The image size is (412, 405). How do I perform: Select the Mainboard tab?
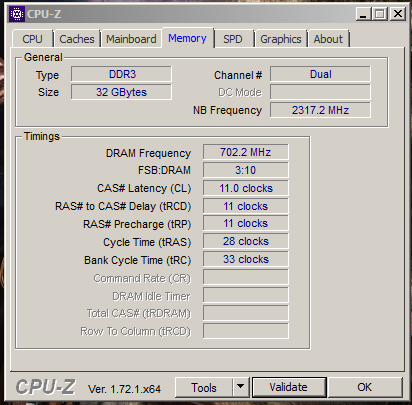click(x=131, y=39)
